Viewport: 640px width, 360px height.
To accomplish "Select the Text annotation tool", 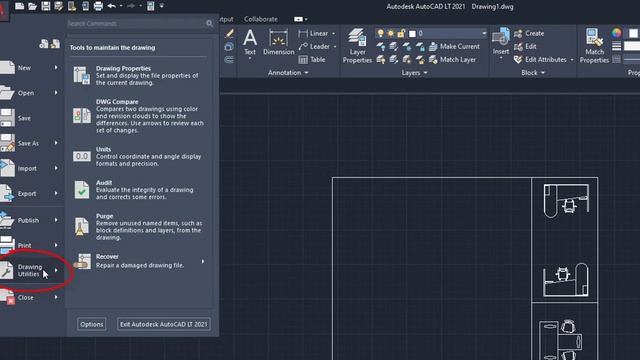I will click(250, 43).
